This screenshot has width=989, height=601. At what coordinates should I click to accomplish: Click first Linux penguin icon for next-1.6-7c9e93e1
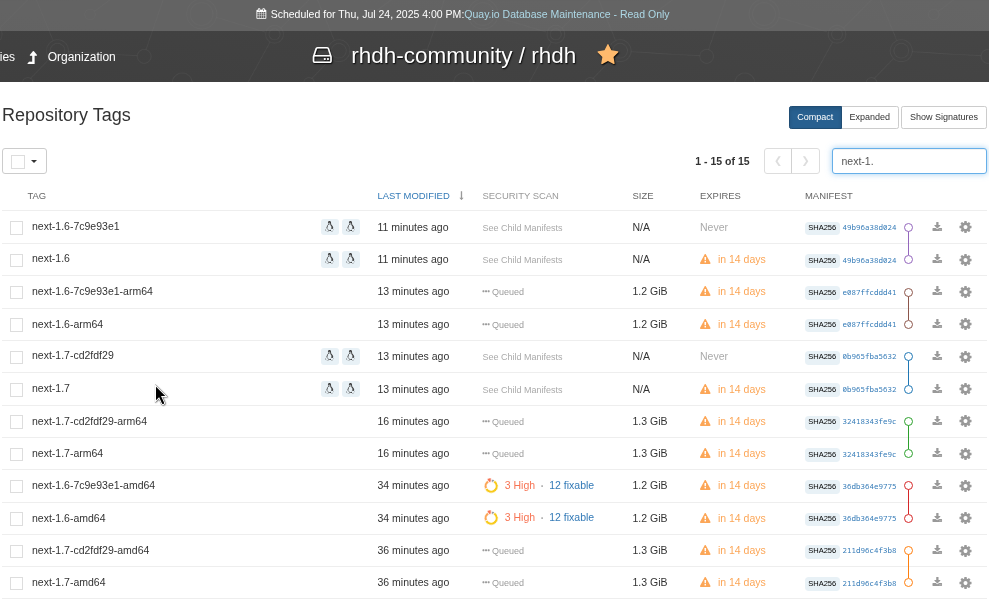click(329, 227)
